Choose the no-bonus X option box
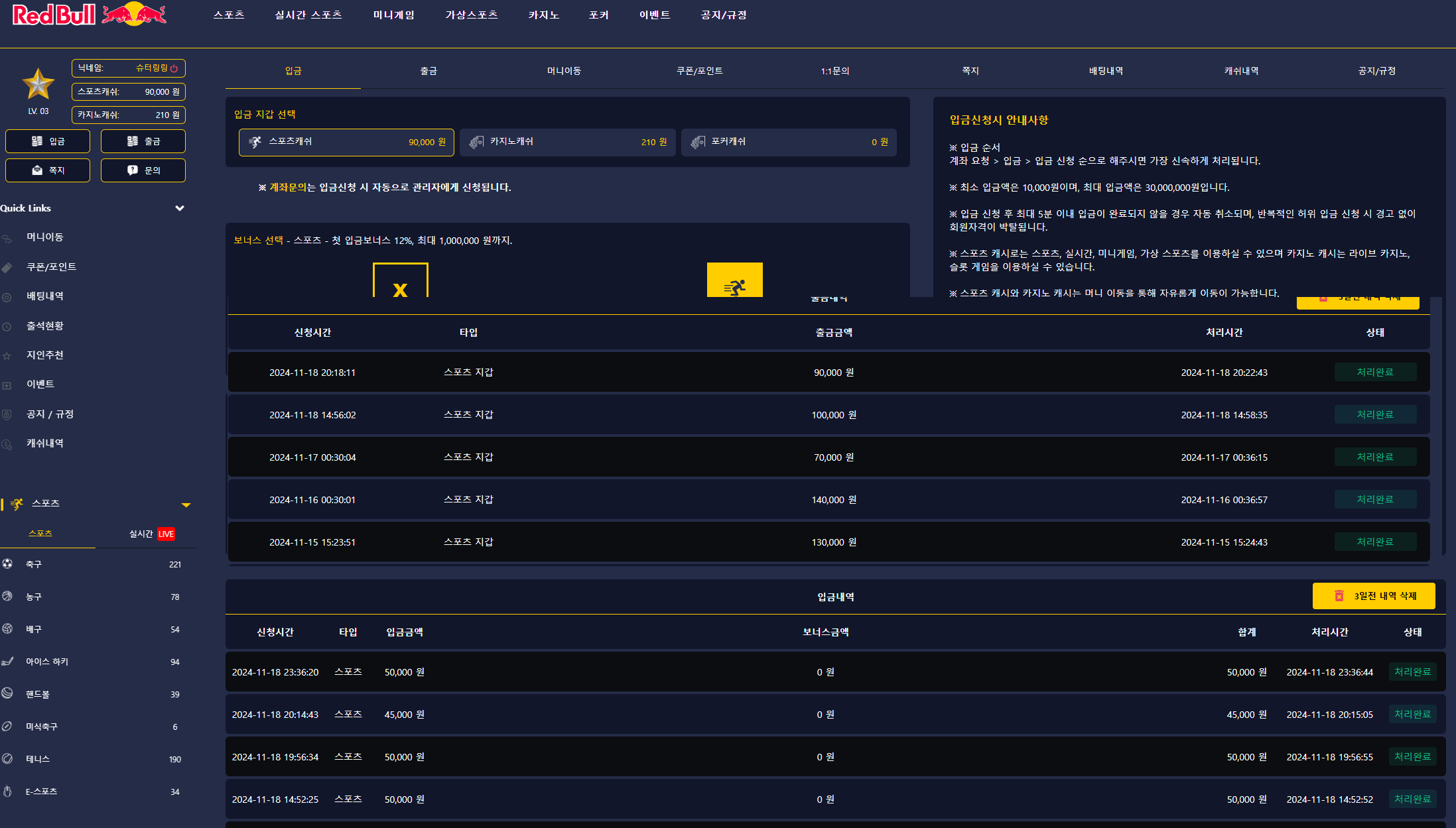Viewport: 1456px width, 828px height. pyautogui.click(x=400, y=281)
